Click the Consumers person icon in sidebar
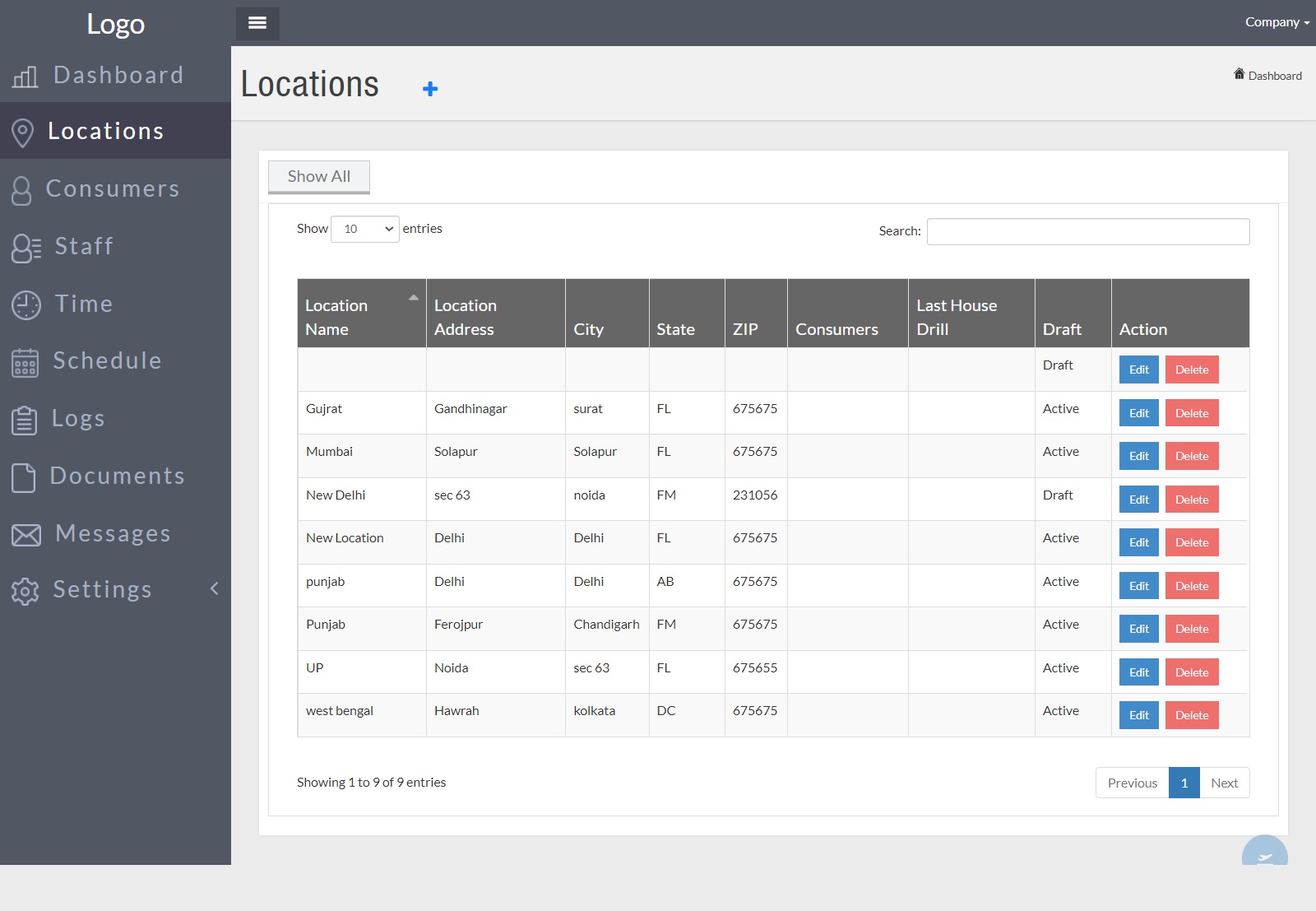Image resolution: width=1316 pixels, height=911 pixels. (x=22, y=190)
